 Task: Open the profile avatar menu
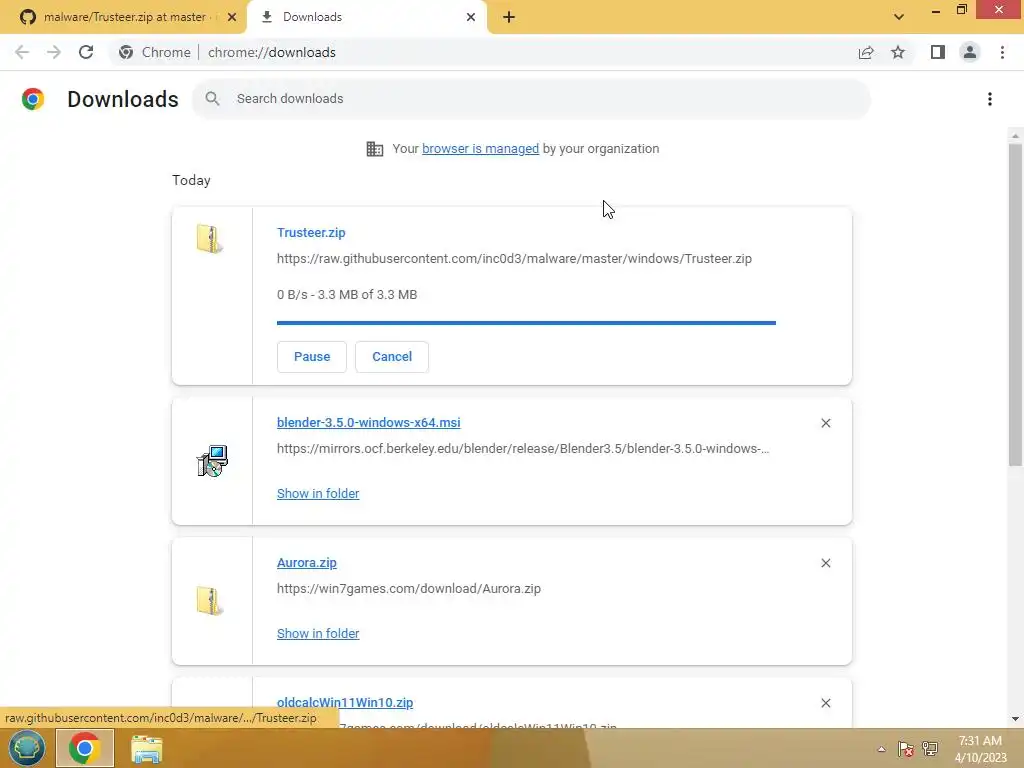click(970, 52)
